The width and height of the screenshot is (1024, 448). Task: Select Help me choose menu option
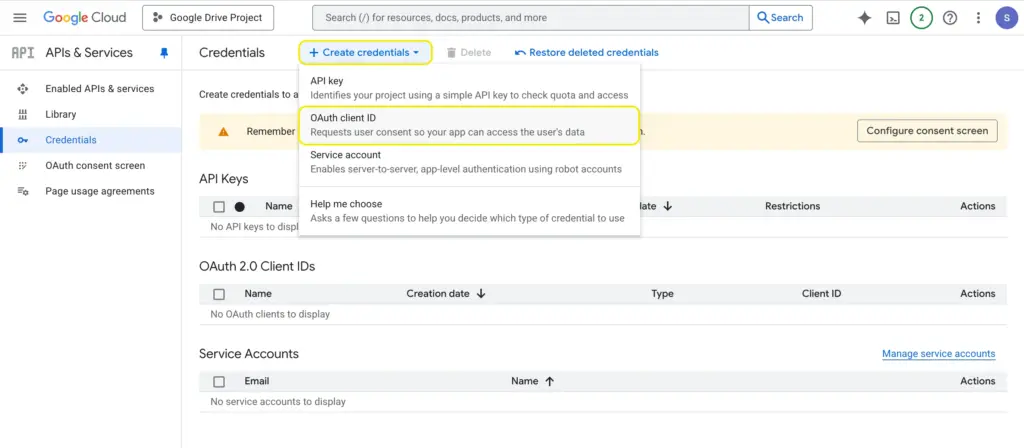(469, 211)
